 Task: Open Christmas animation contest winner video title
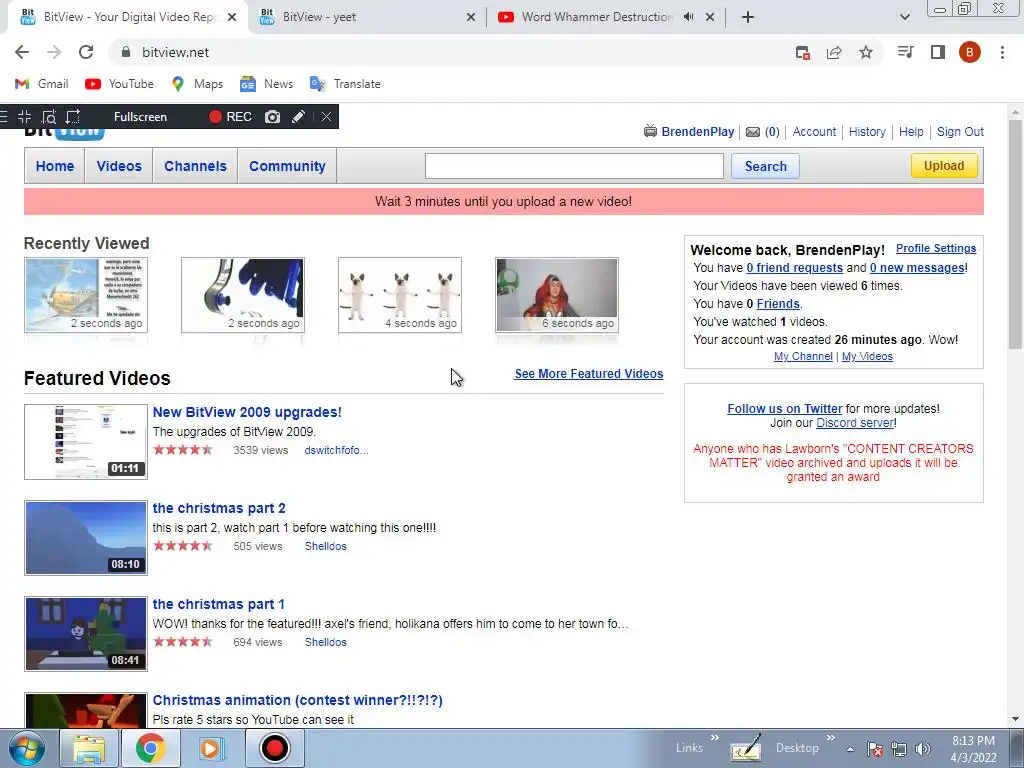tap(297, 700)
